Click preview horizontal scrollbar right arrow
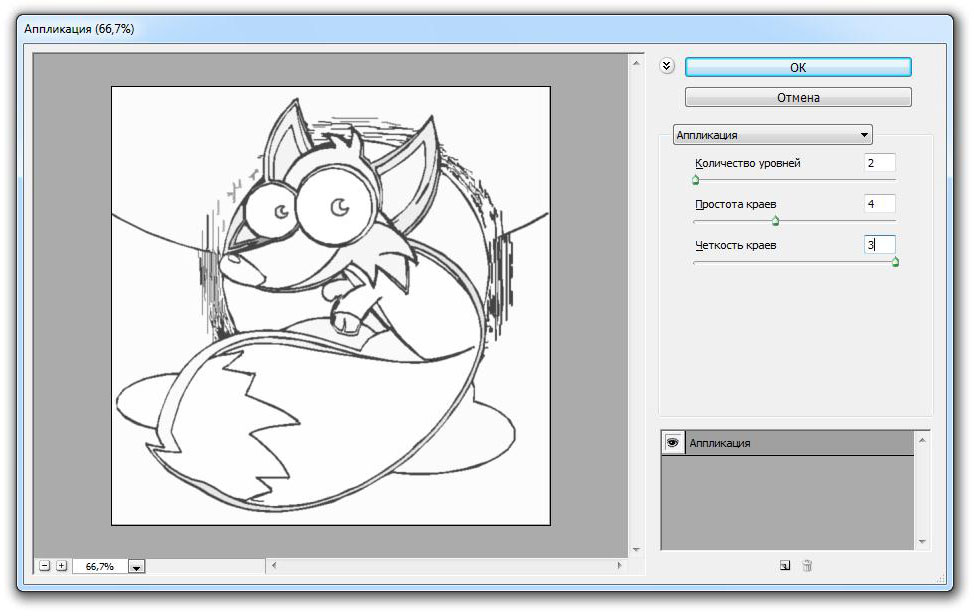 pyautogui.click(x=619, y=566)
